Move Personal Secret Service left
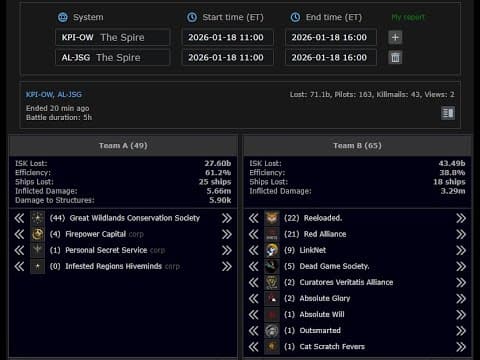 coord(19,250)
